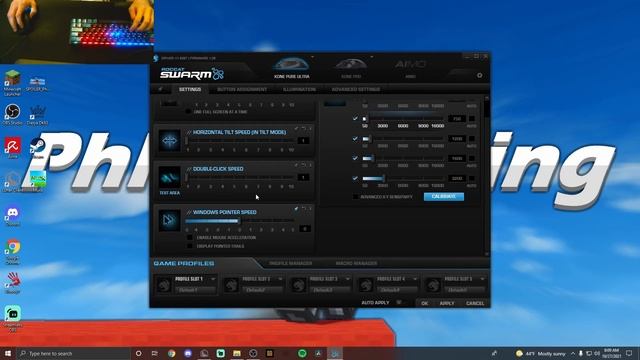The image size is (640, 360).
Task: Expand Profile Slot 3 dropdown arrow
Action: click(348, 279)
